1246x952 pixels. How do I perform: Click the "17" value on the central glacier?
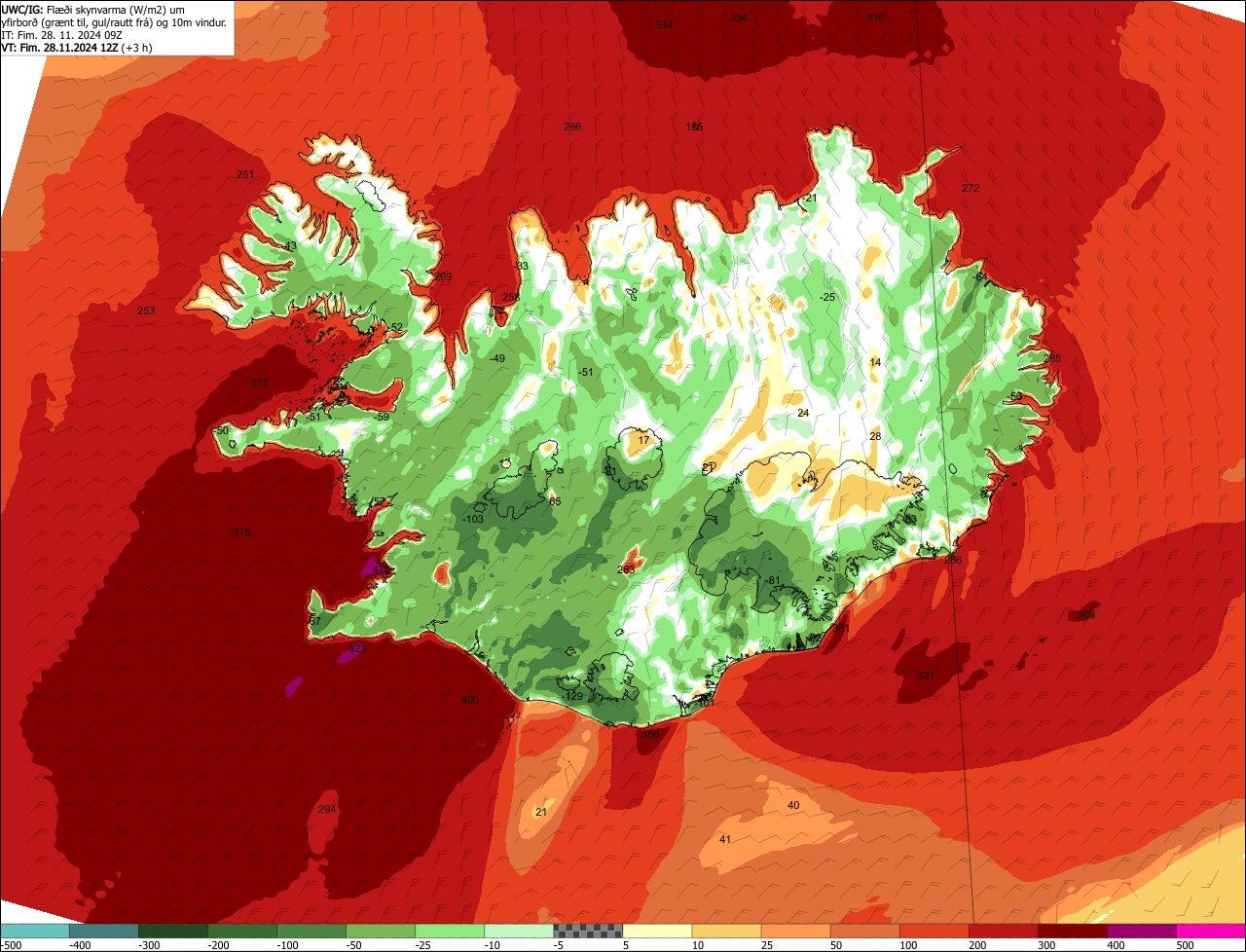(x=643, y=440)
